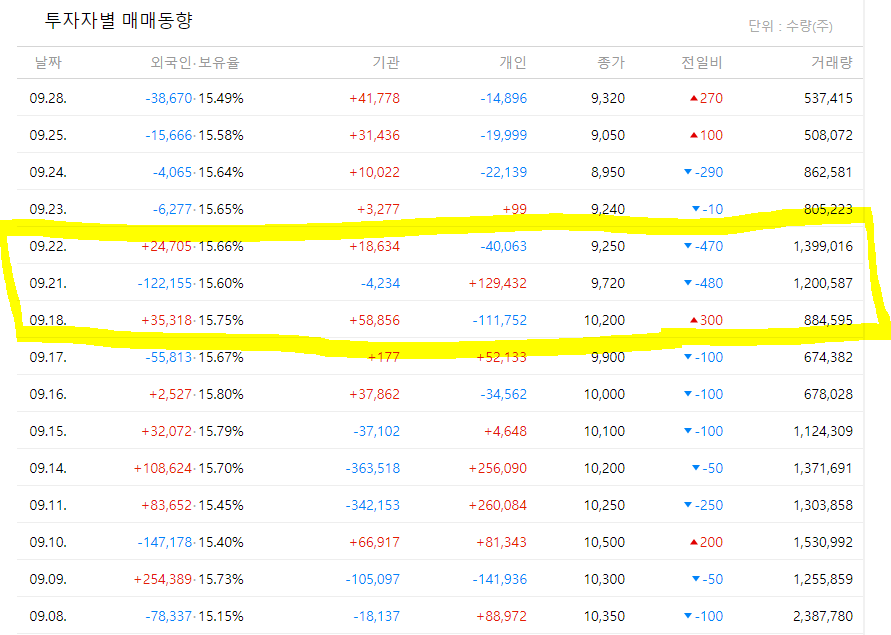Select the 09.22. date cell
Viewport: 891px width, 635px height.
point(48,246)
